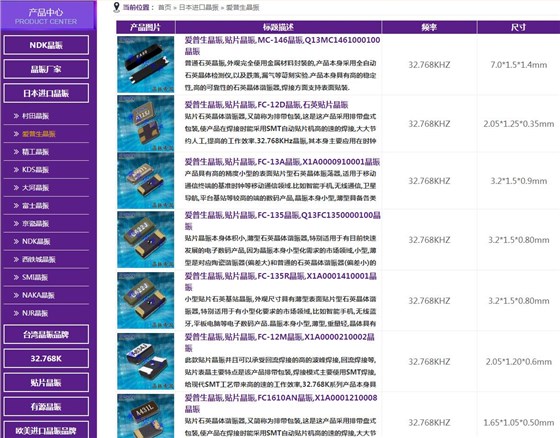Click the location pin icon in breadcrumb
560x438 pixels.
(116, 7)
